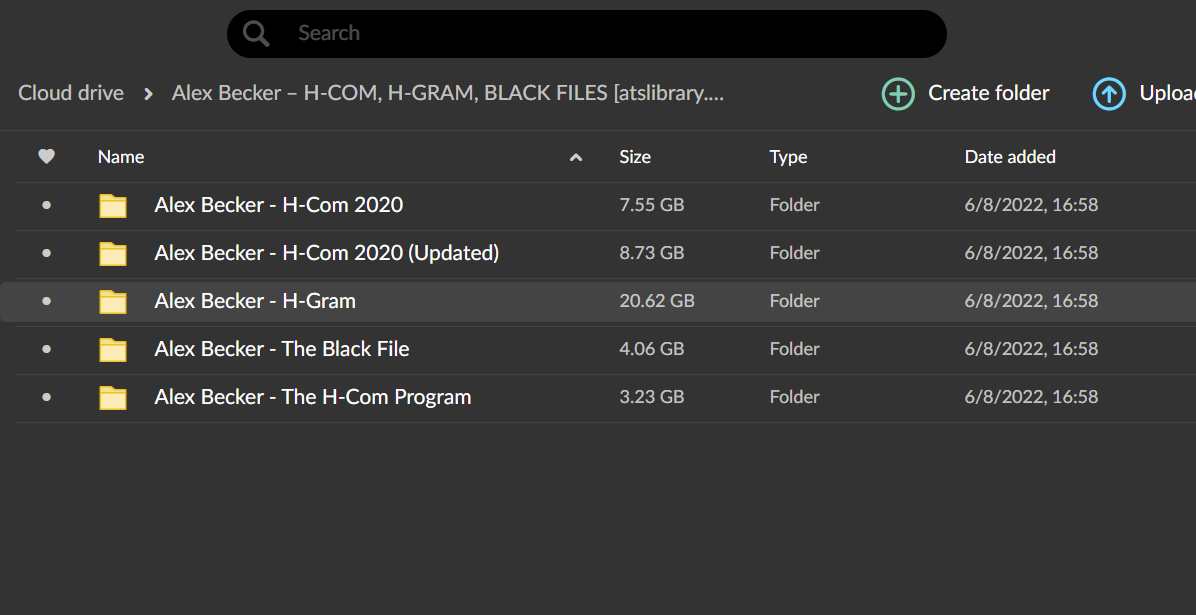Click folder icon for H-Com 2020 (Updated)
Viewport: 1196px width, 615px height.
click(113, 253)
